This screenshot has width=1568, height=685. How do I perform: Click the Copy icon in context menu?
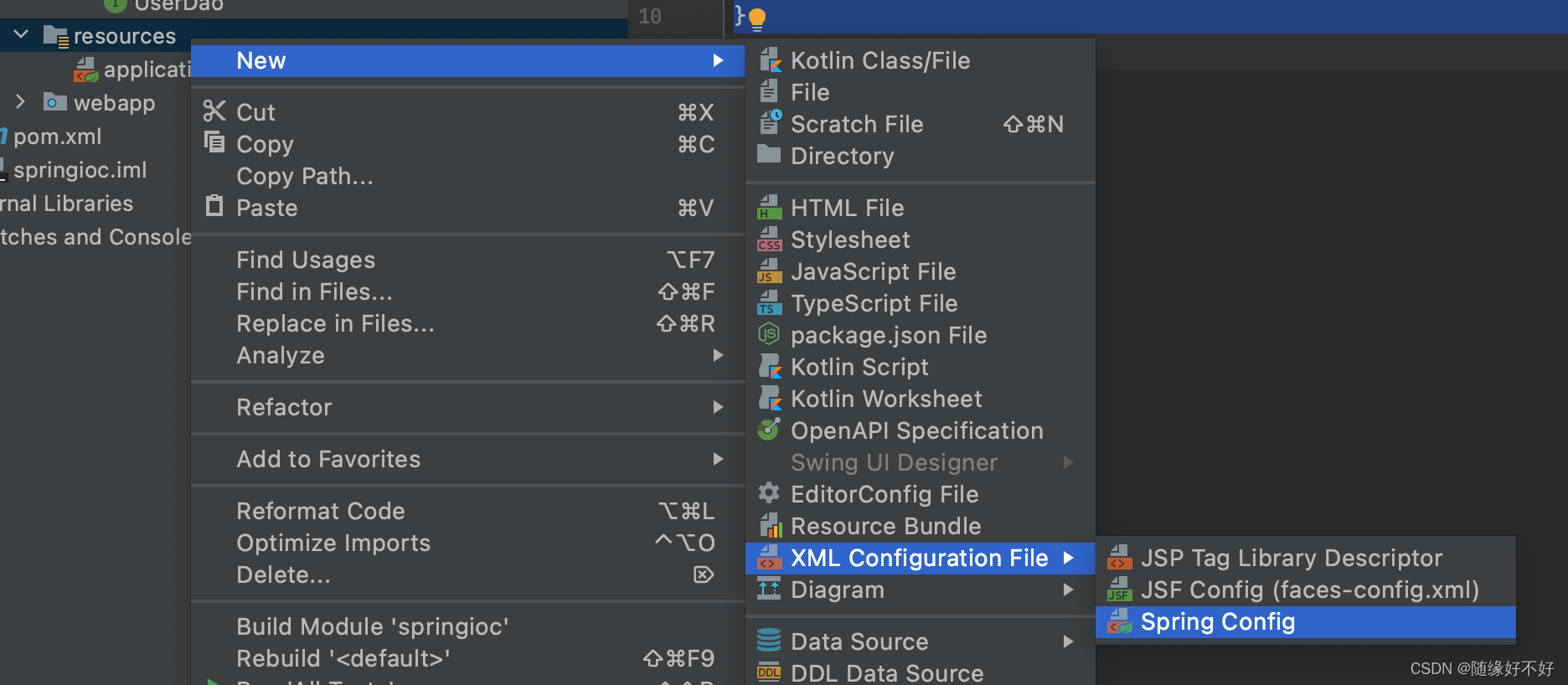(214, 142)
